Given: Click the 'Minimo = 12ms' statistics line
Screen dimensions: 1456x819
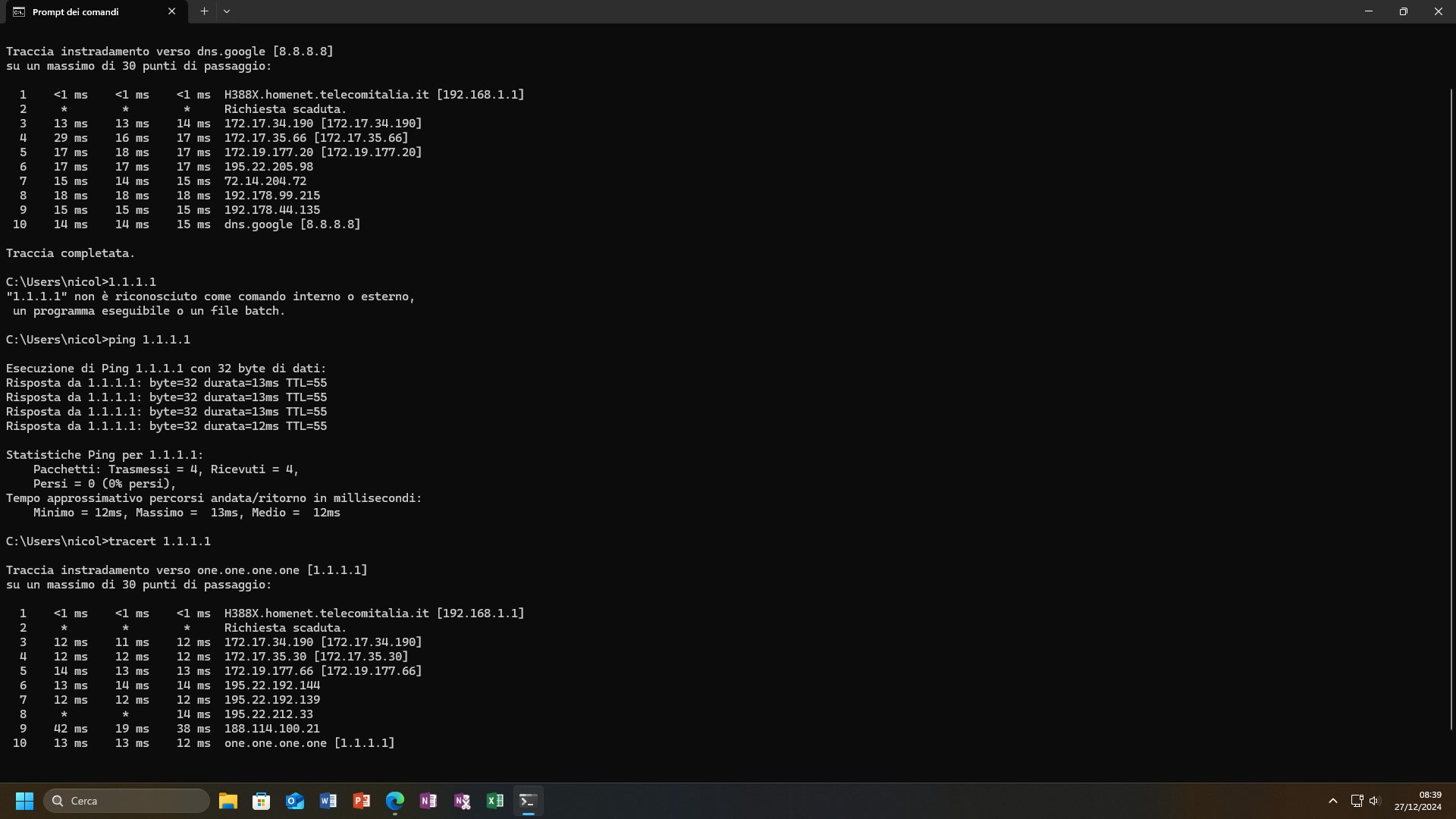Looking at the screenshot, I should (x=187, y=513).
